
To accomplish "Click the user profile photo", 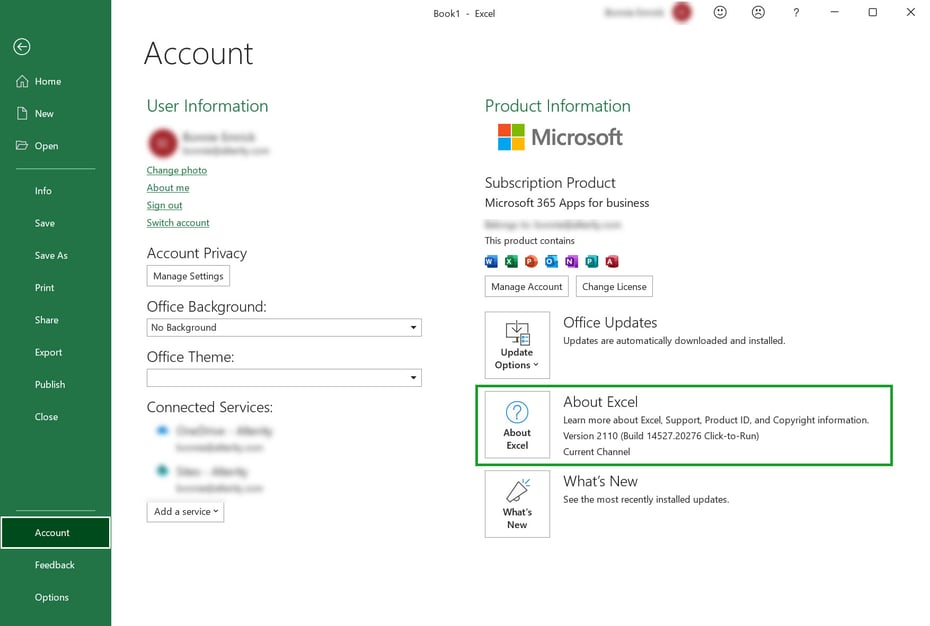I will click(x=162, y=142).
